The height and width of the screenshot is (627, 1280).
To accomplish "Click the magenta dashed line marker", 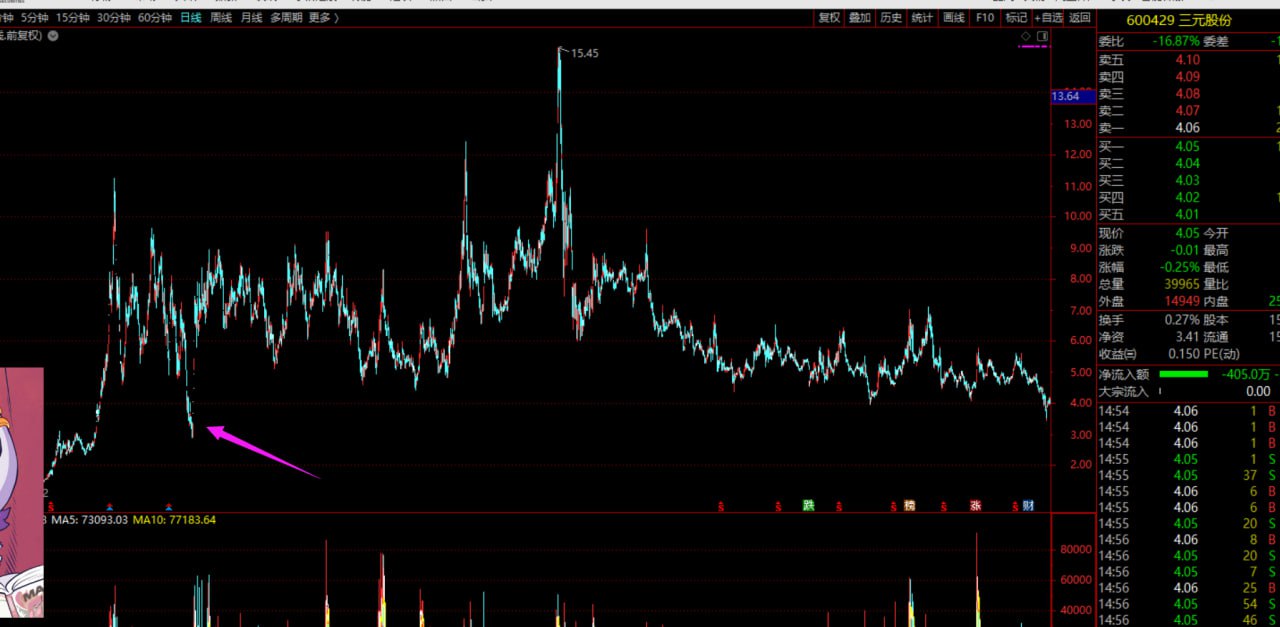I will click(x=1033, y=46).
